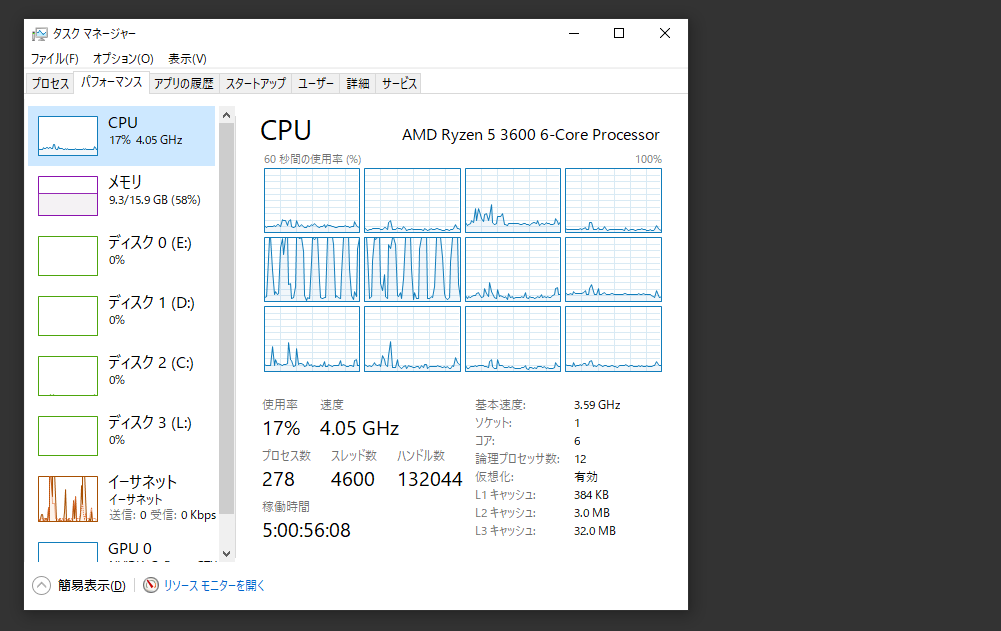Click the bottom-left logical processor graph
This screenshot has height=631, width=1001.
click(312, 338)
